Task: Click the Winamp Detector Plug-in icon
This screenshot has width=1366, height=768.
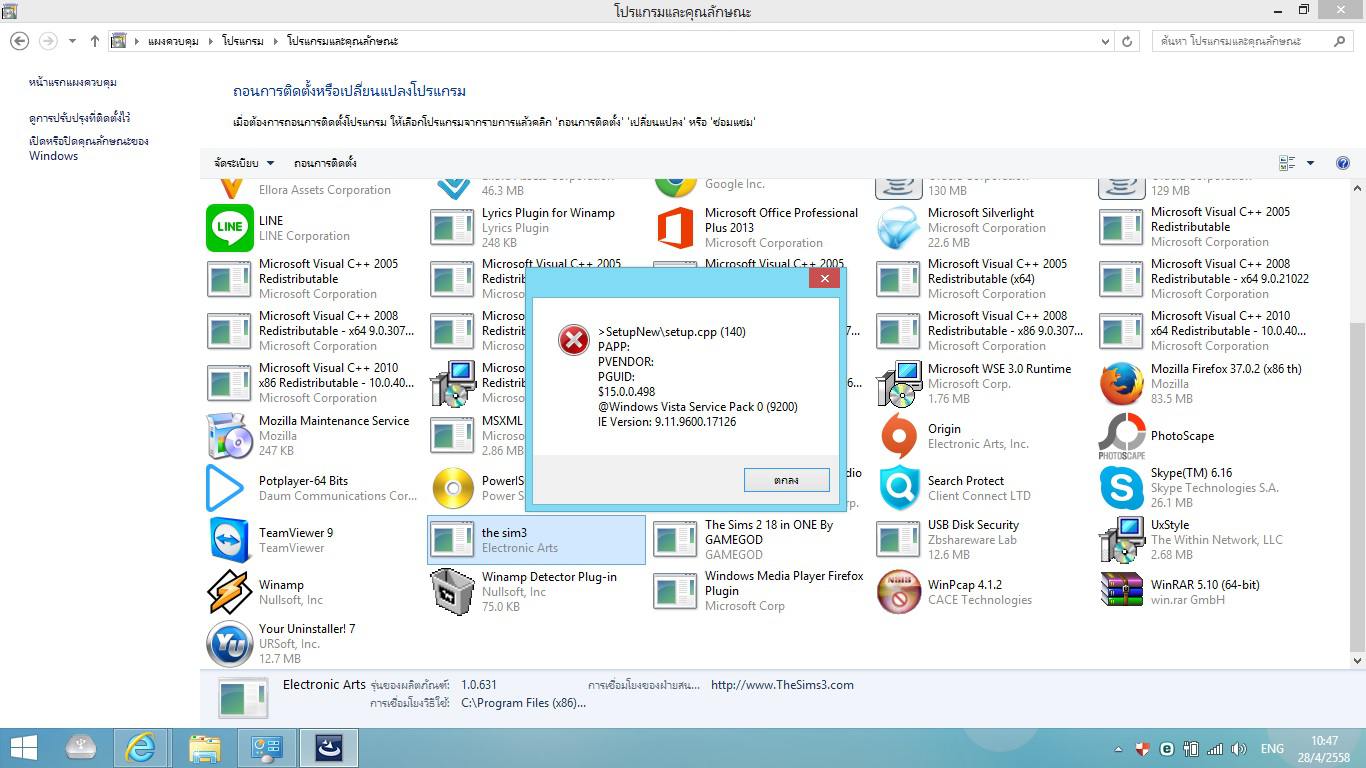Action: [452, 592]
